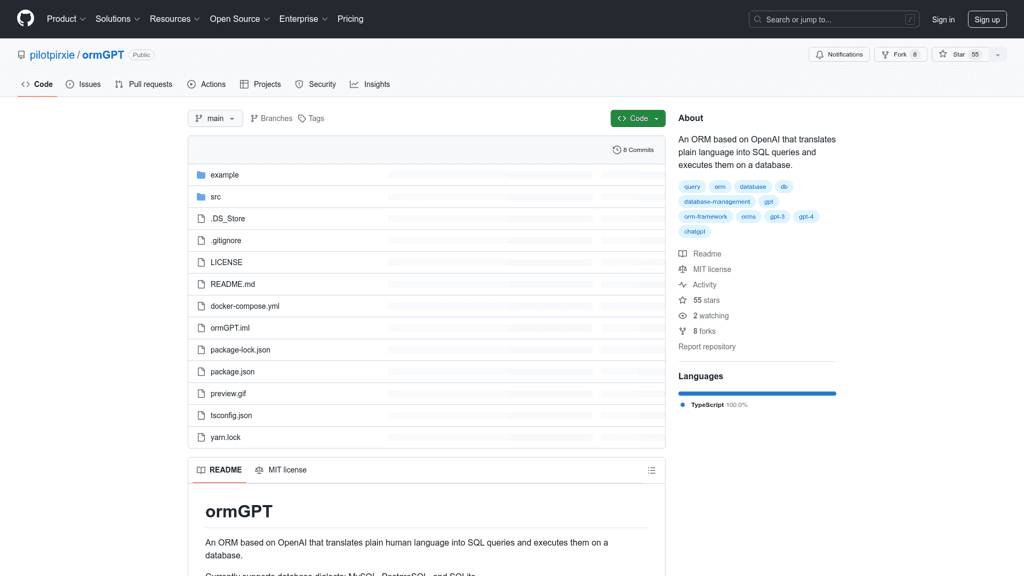Switch to the Issues tab

[83, 84]
